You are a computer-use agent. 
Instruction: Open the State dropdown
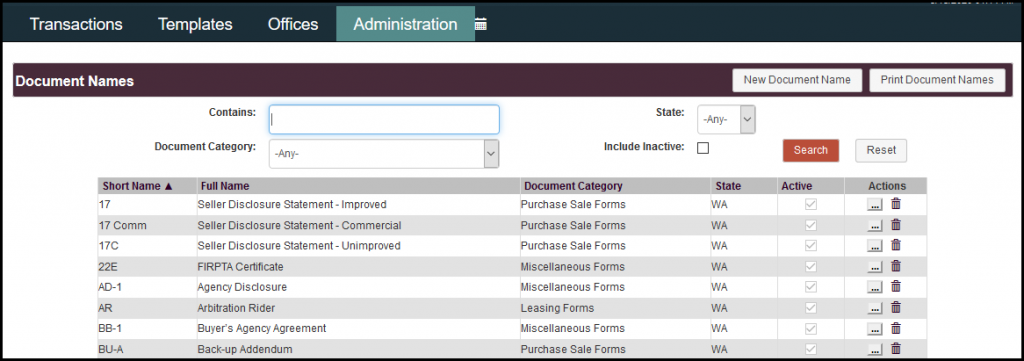pos(726,119)
